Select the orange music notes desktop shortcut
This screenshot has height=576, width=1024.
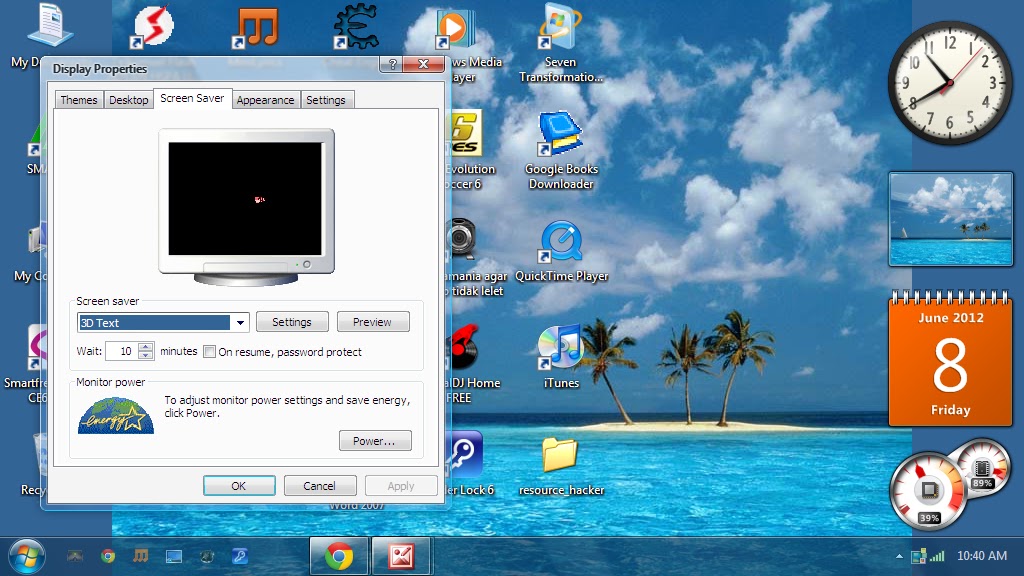pos(256,27)
